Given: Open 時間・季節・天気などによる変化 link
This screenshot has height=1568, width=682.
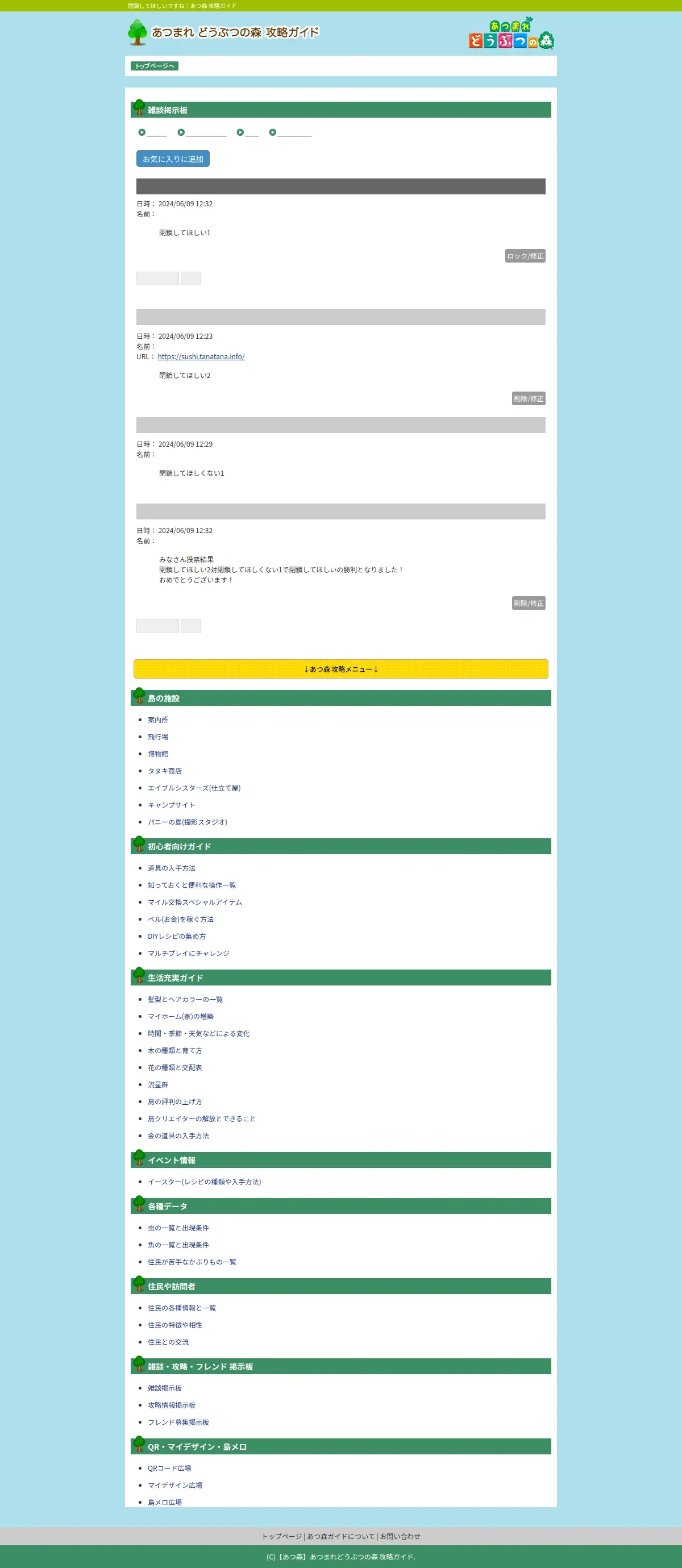Looking at the screenshot, I should click(198, 1034).
